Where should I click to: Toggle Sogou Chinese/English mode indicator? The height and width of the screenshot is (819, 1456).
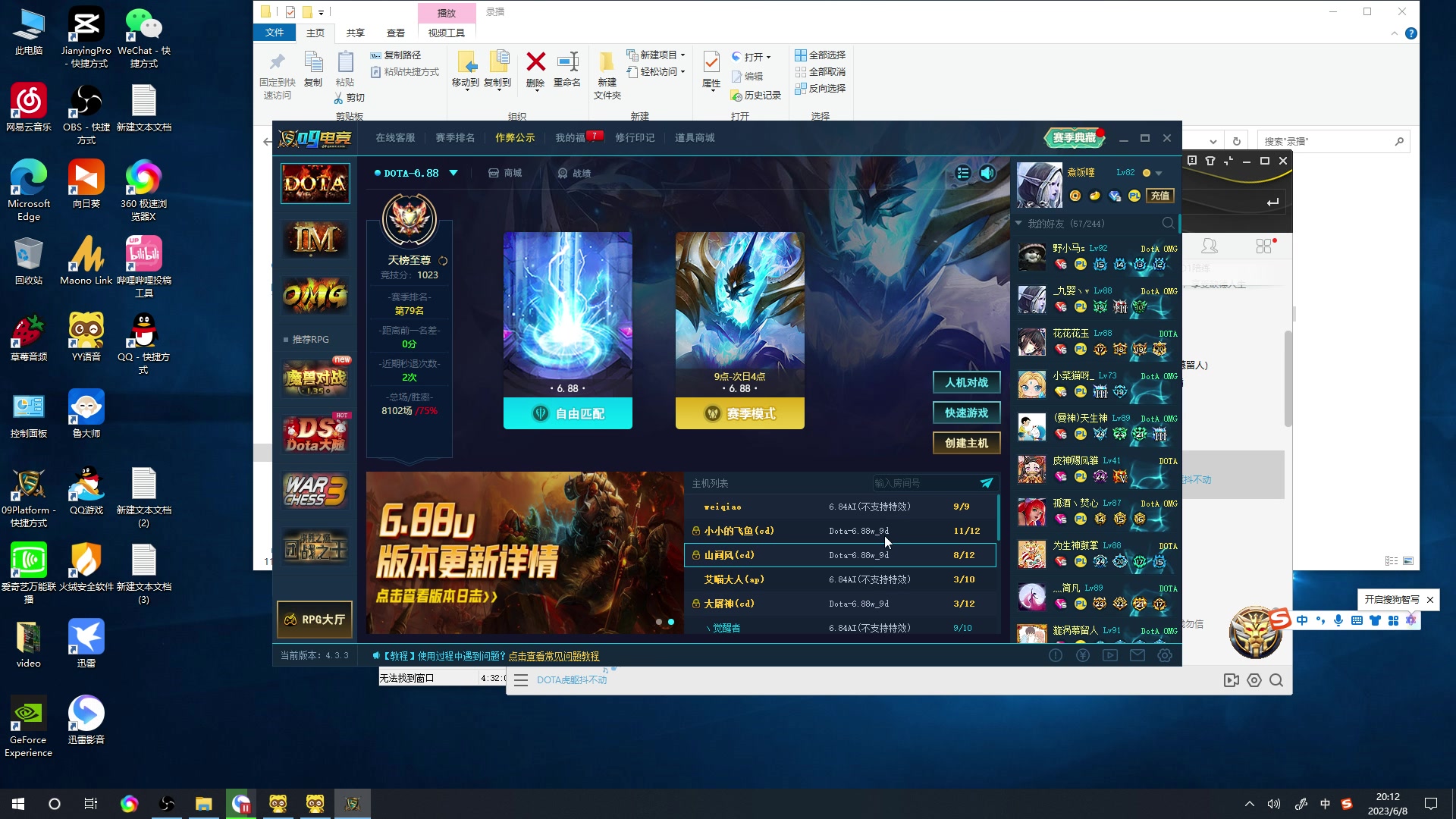pyautogui.click(x=1302, y=620)
